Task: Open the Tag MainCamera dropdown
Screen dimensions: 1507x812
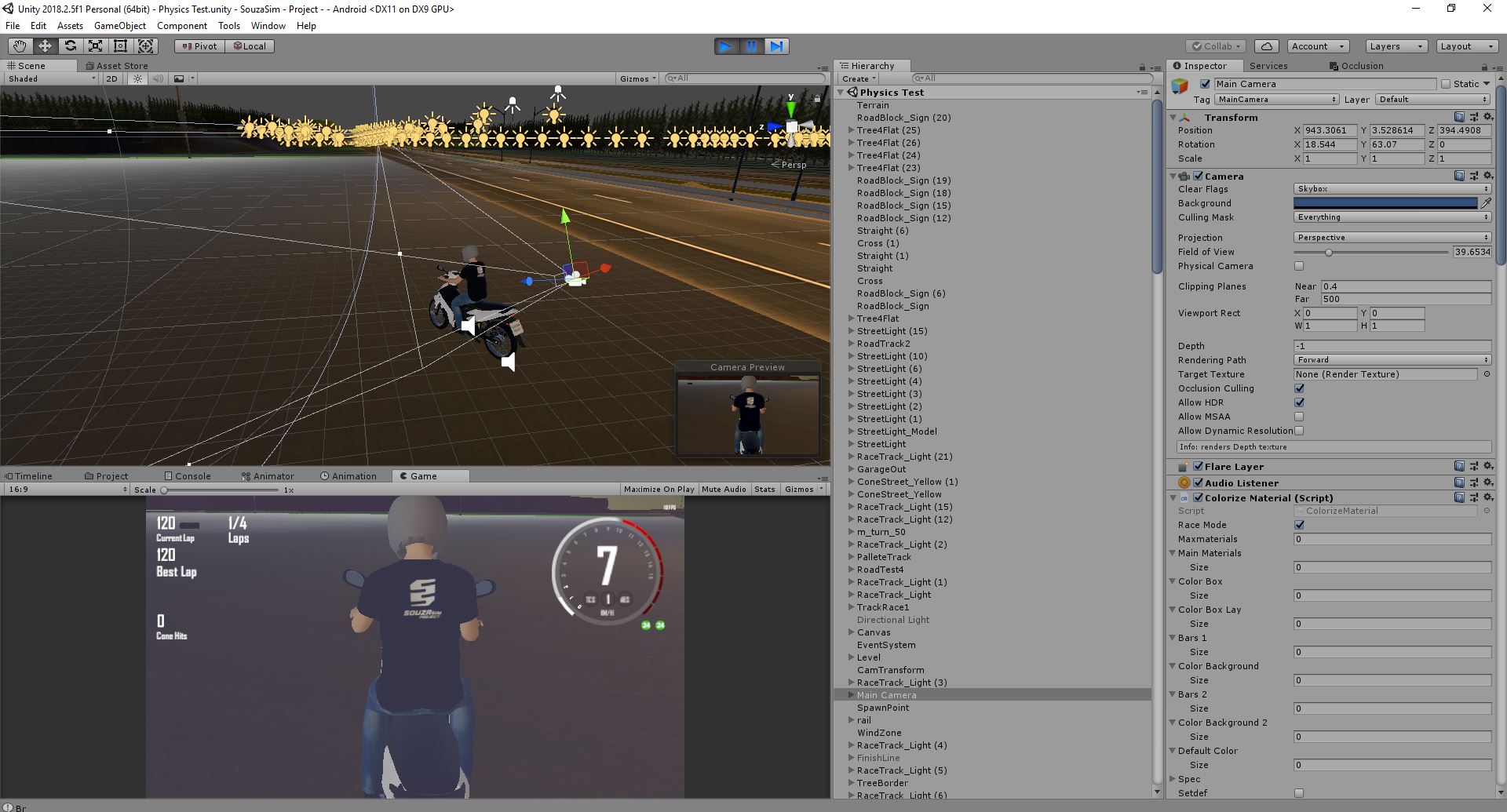Action: [x=1276, y=100]
